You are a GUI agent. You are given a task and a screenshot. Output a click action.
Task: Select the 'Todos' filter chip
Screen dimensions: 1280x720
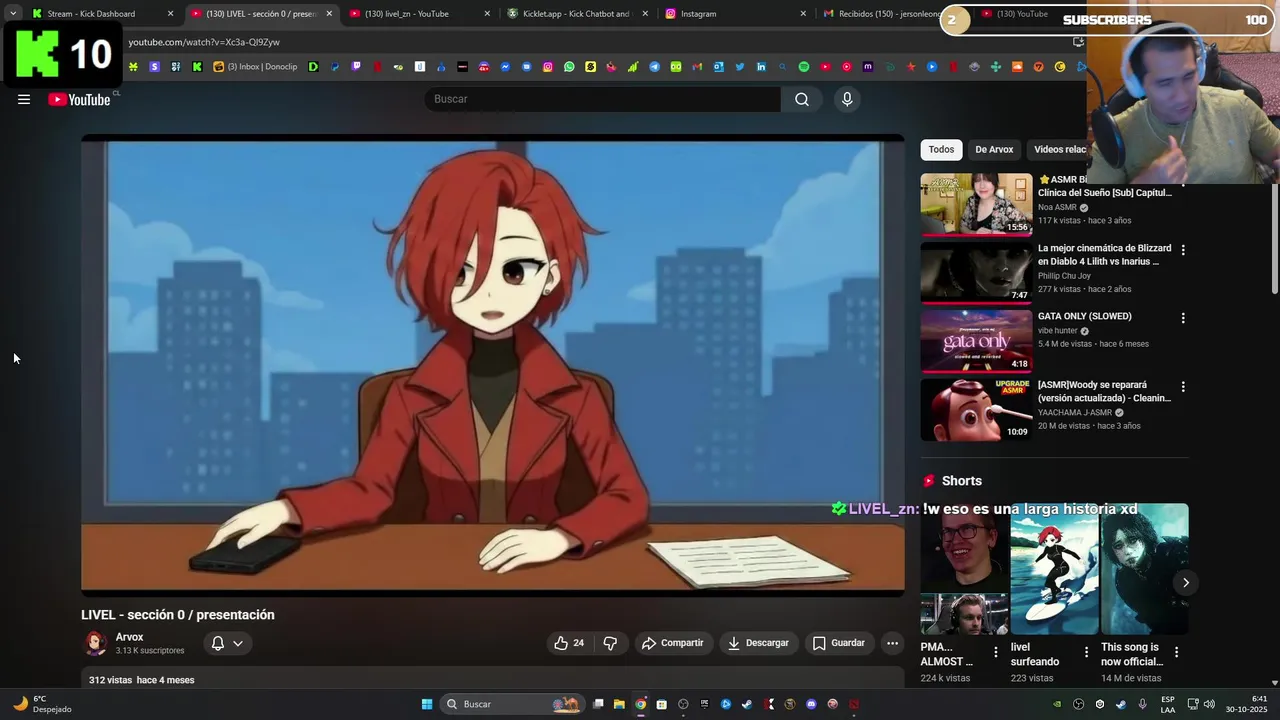pyautogui.click(x=941, y=149)
